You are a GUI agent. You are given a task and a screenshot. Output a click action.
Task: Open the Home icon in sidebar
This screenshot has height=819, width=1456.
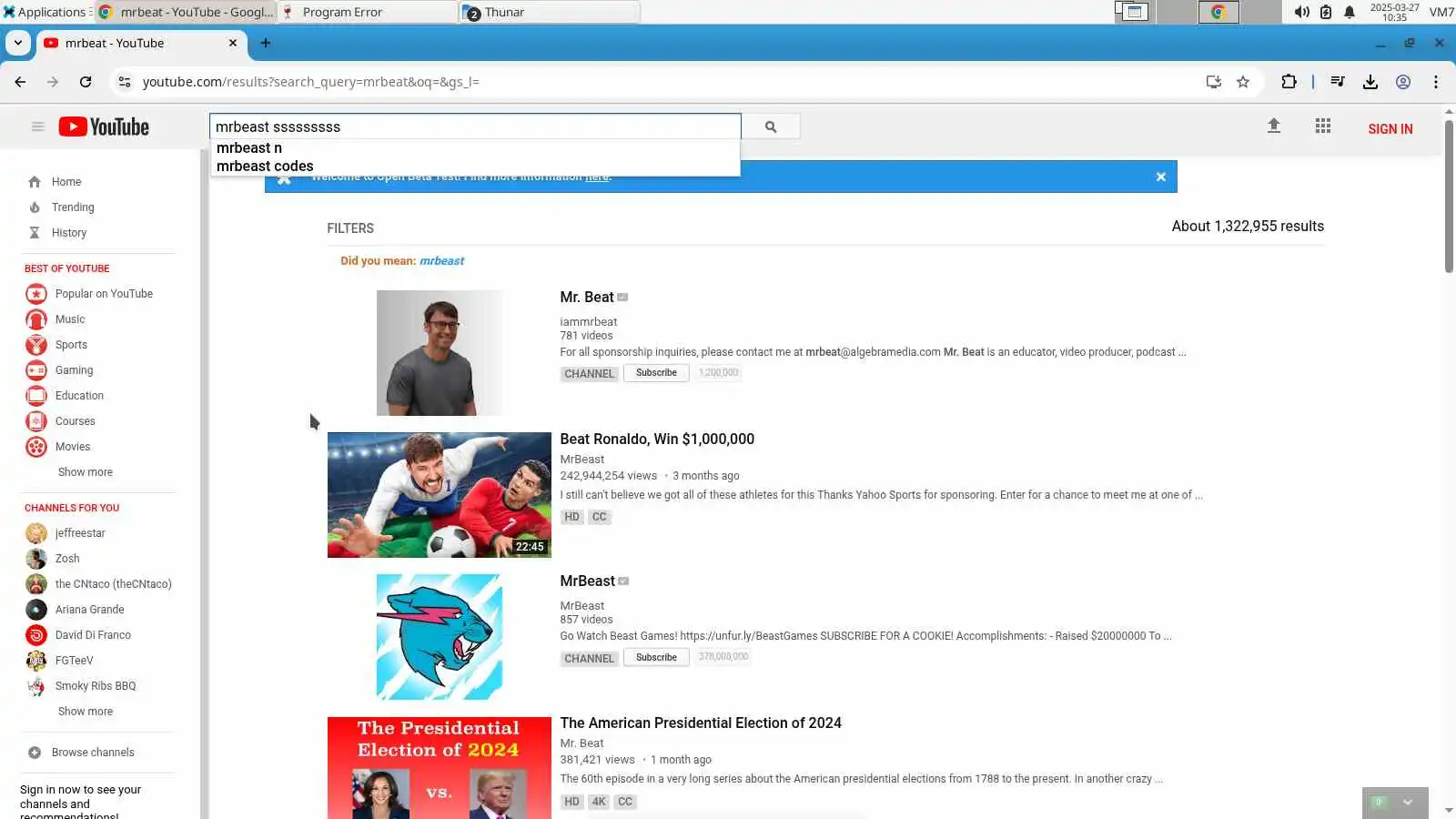[35, 182]
